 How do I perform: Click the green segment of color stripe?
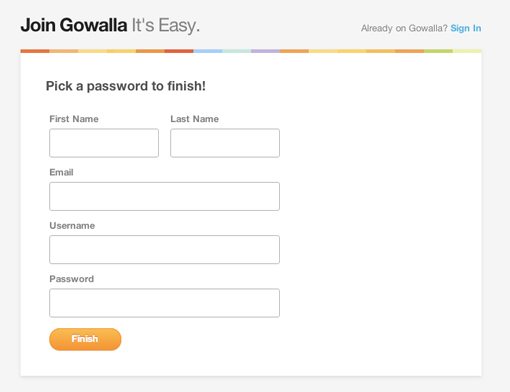[x=438, y=51]
